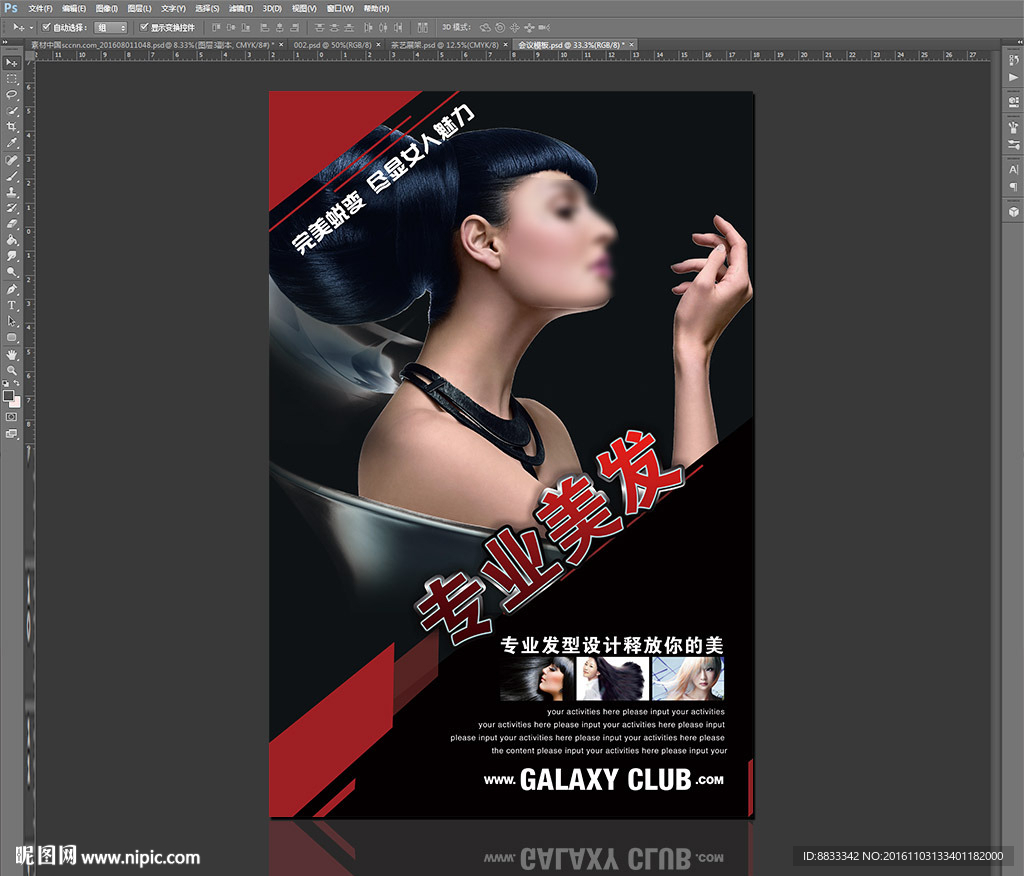This screenshot has height=876, width=1024.
Task: Select the Spot Healing Brush tool
Action: [x=12, y=160]
